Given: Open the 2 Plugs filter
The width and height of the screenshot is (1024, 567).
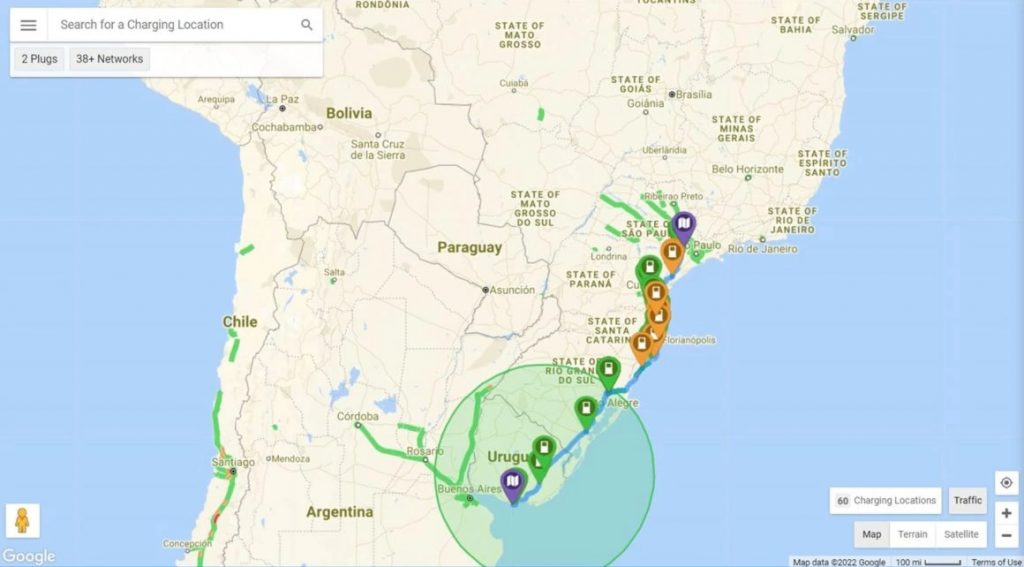Looking at the screenshot, I should click(x=39, y=59).
